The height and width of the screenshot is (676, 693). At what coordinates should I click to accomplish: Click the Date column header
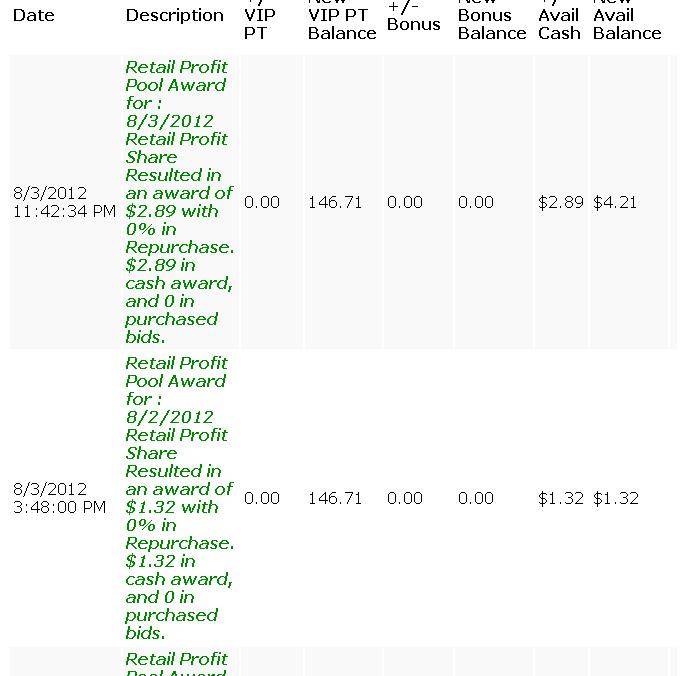point(33,15)
